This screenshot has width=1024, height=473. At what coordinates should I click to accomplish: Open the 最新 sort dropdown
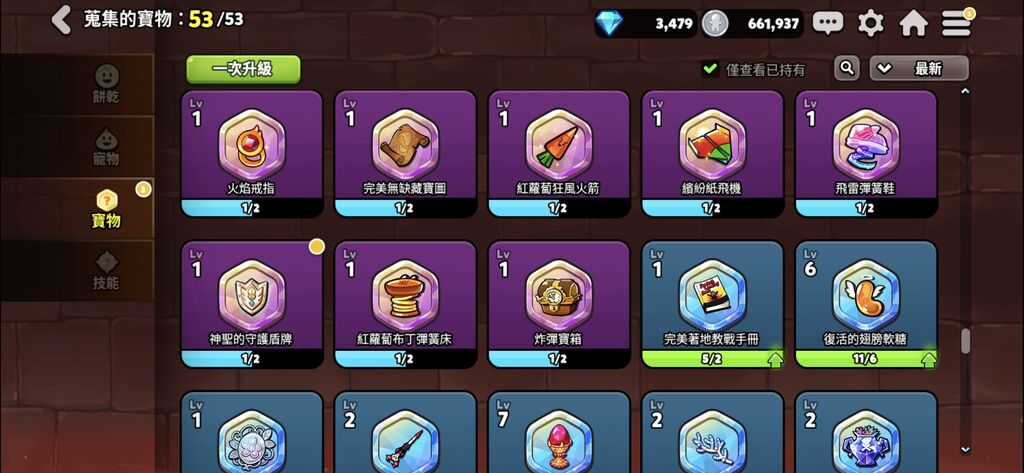[919, 68]
